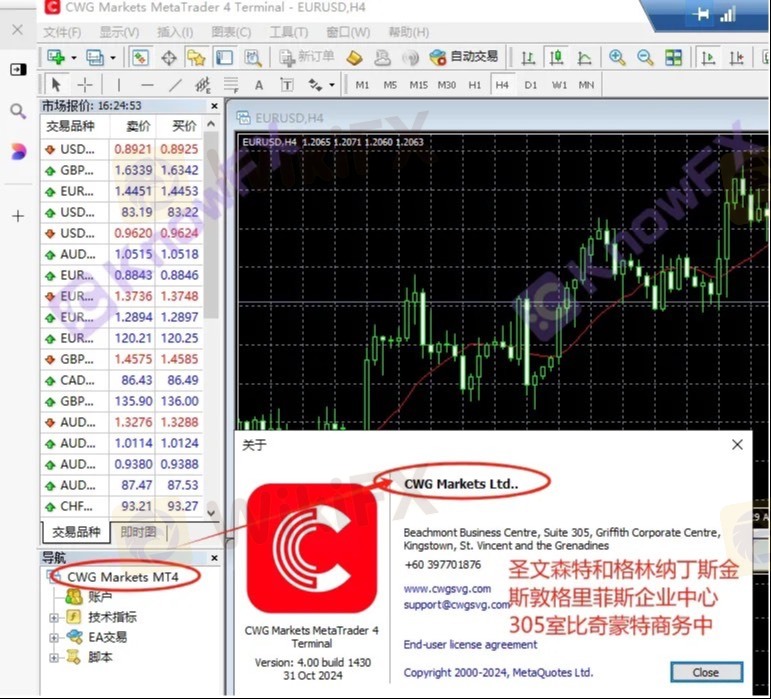The height and width of the screenshot is (699, 771).
Task: Switch to the 即时图 tab
Action: (139, 531)
